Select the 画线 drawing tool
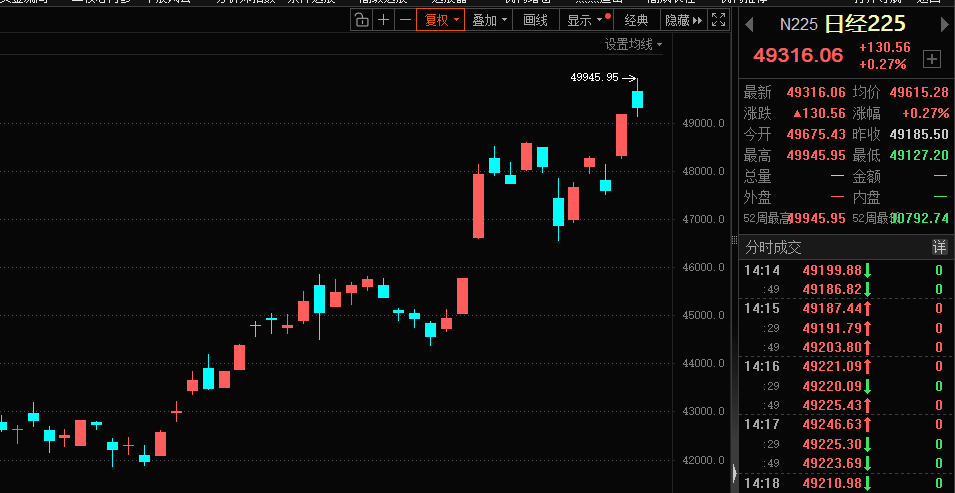The width and height of the screenshot is (955, 493). click(536, 20)
